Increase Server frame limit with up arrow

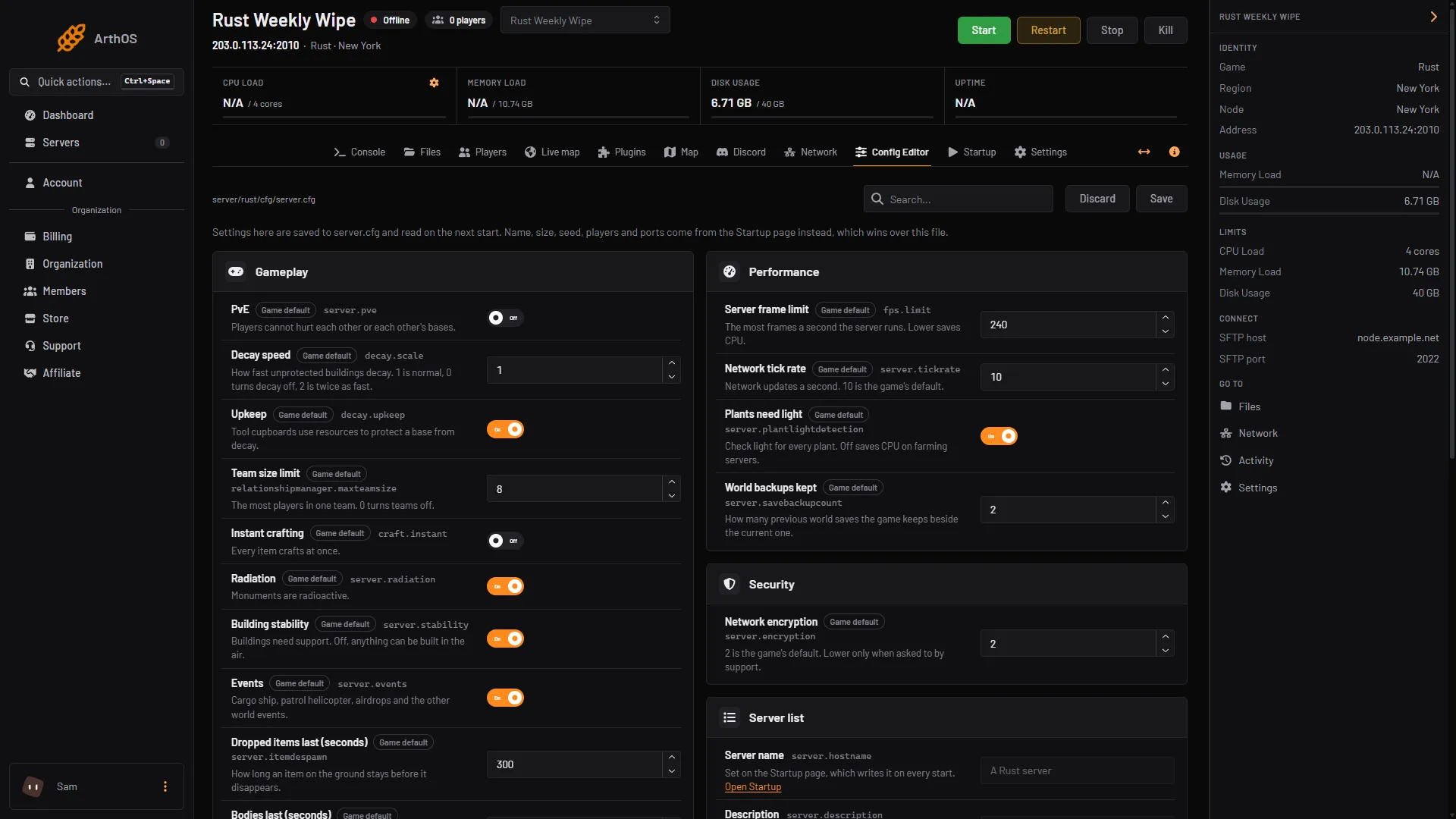[x=1165, y=318]
